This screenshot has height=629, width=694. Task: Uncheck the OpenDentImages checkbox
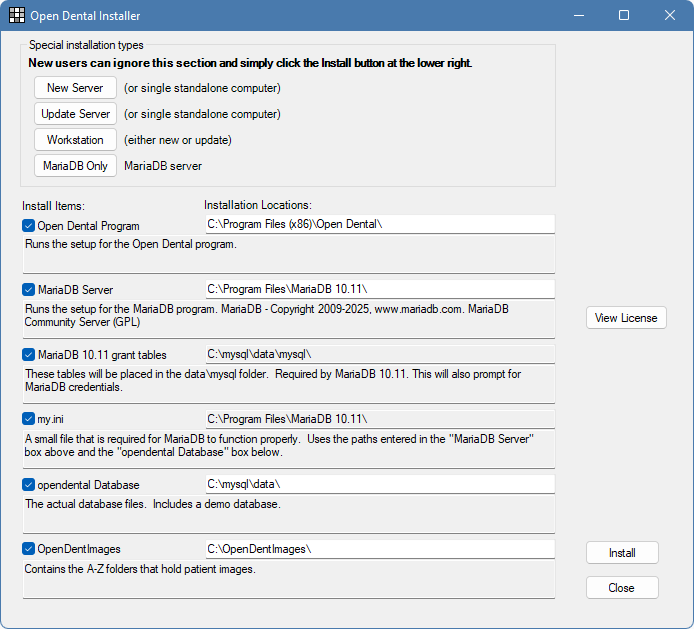click(x=28, y=549)
